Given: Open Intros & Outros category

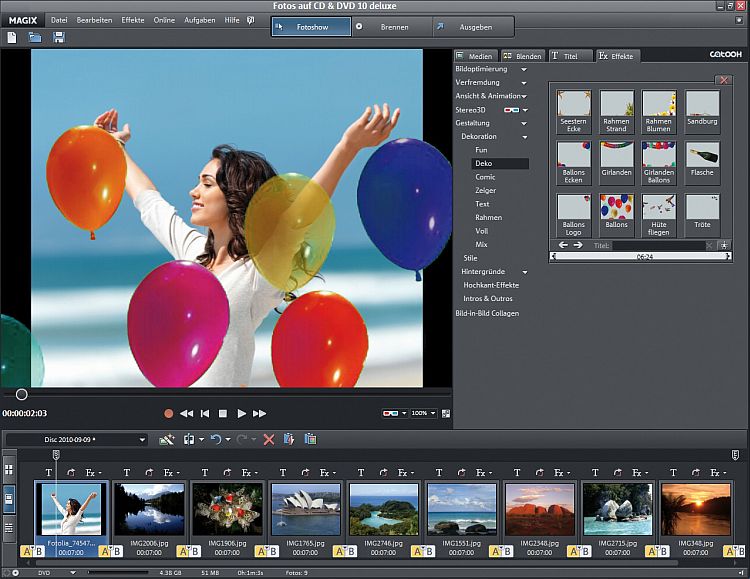Looking at the screenshot, I should (490, 298).
